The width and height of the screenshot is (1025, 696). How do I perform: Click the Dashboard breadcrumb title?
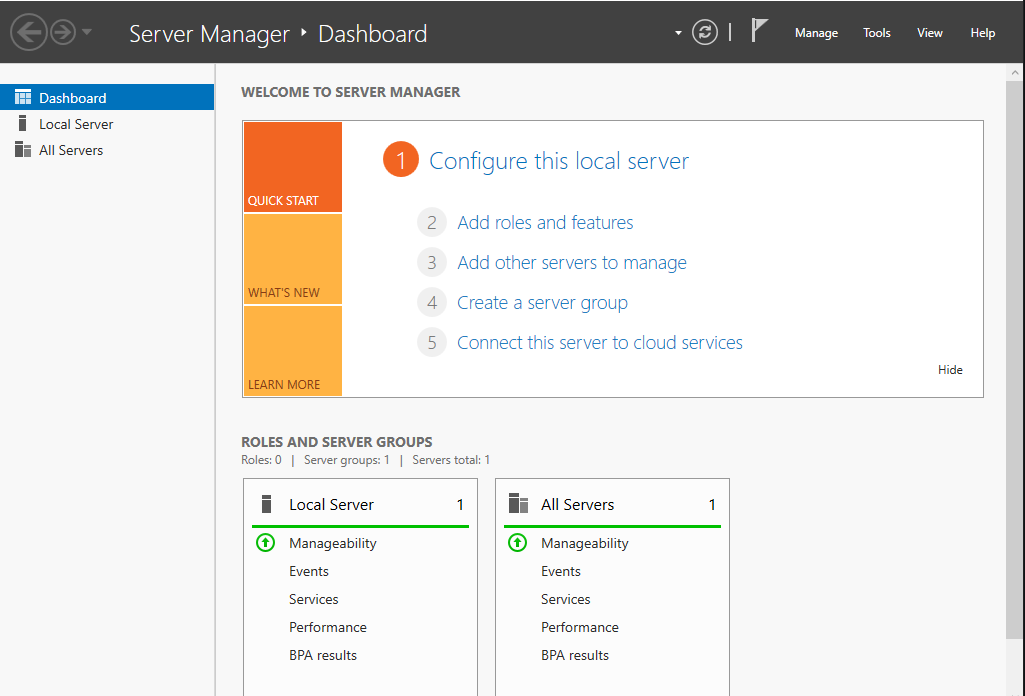coord(373,34)
